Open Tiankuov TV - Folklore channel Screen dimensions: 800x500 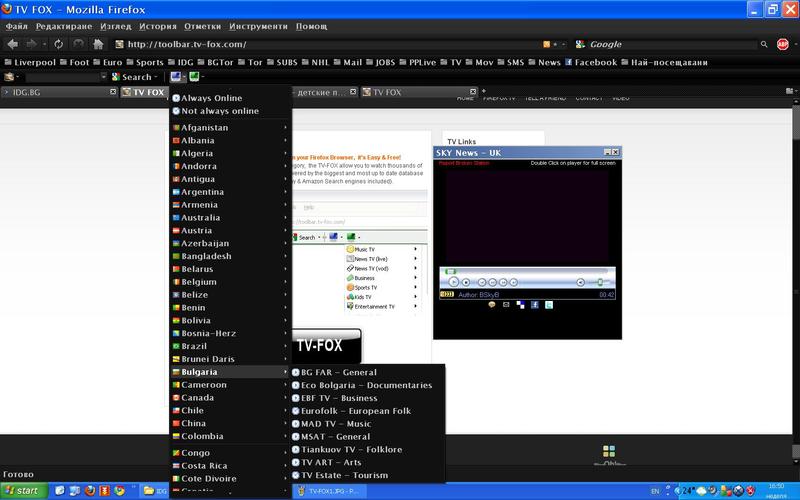(367, 449)
